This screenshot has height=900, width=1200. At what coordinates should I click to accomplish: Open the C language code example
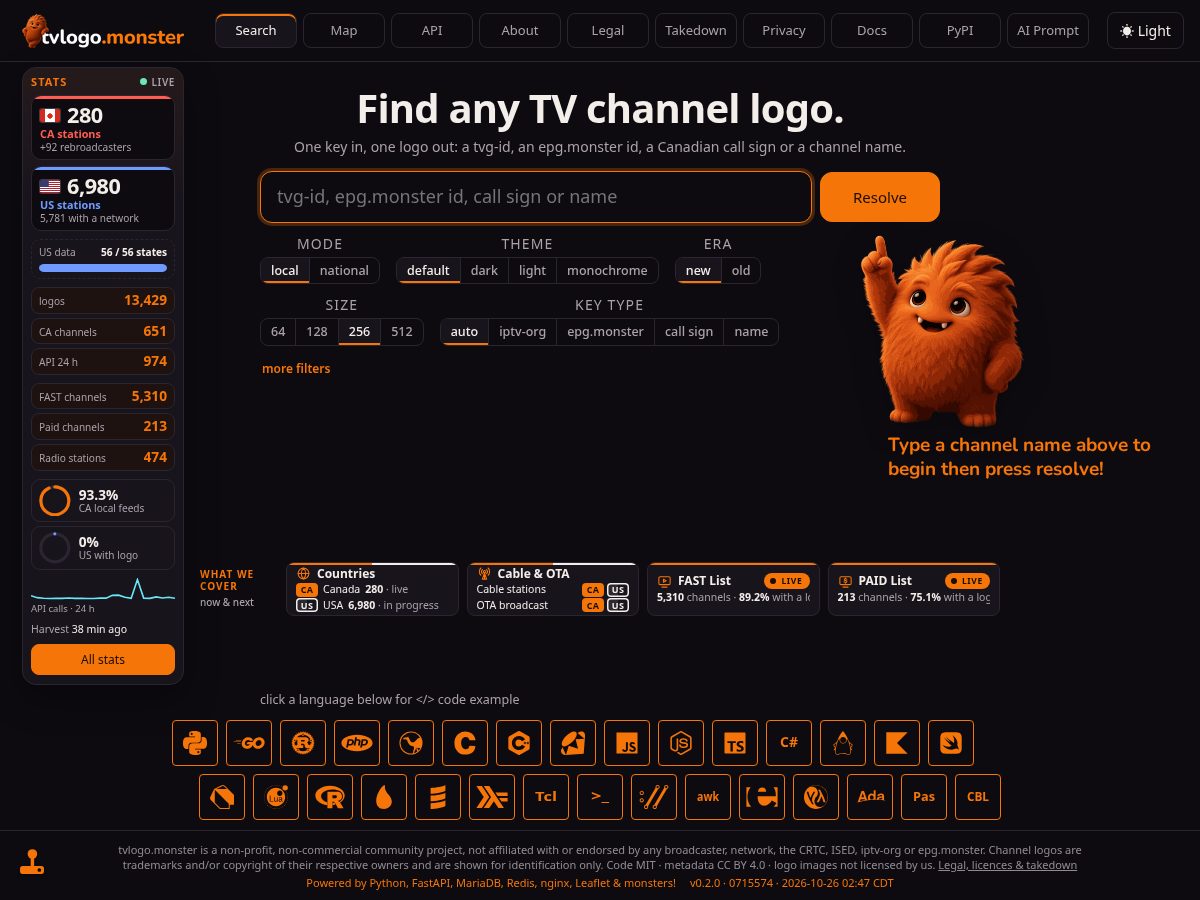465,743
